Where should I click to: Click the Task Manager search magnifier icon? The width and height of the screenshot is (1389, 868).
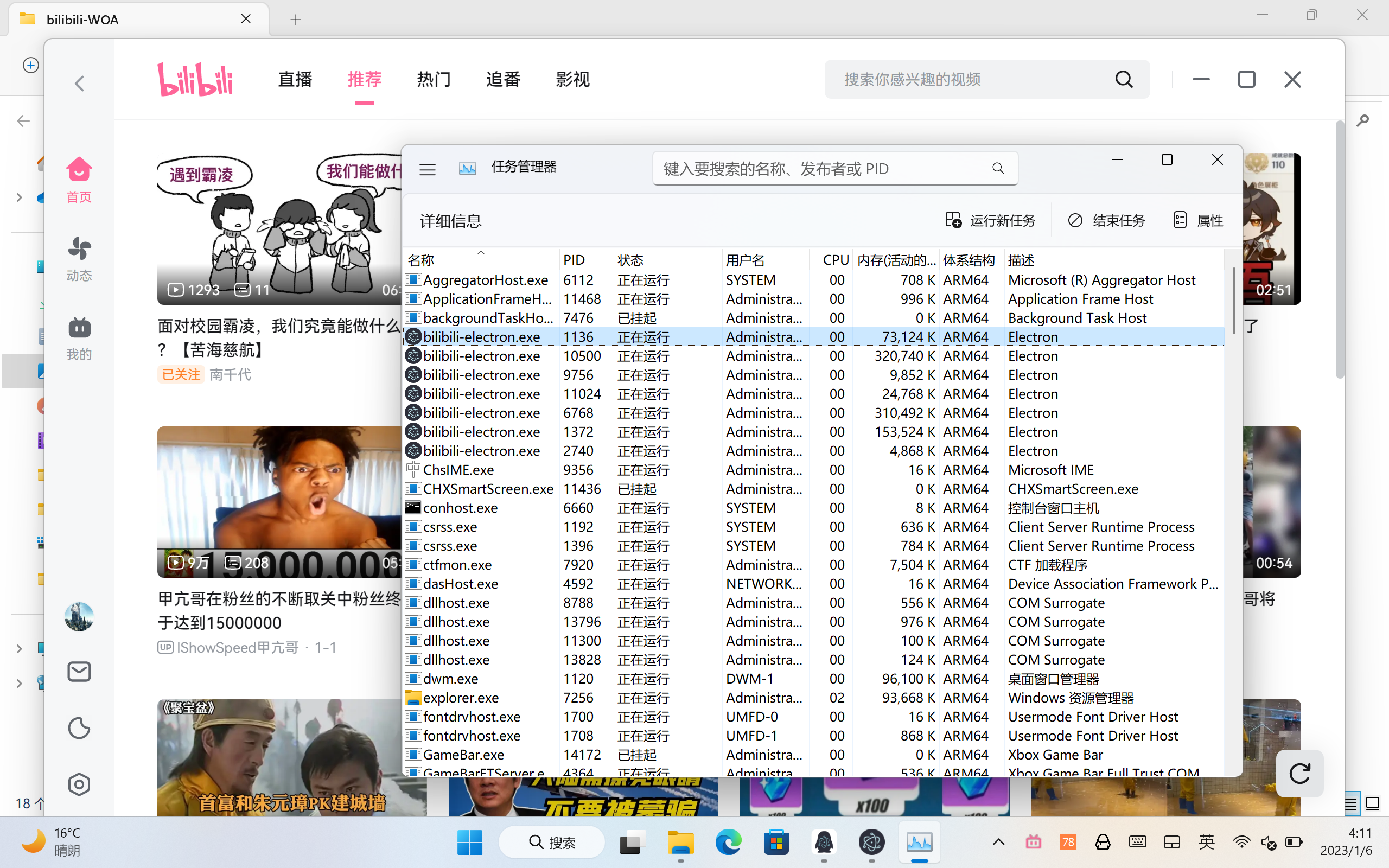click(x=998, y=168)
